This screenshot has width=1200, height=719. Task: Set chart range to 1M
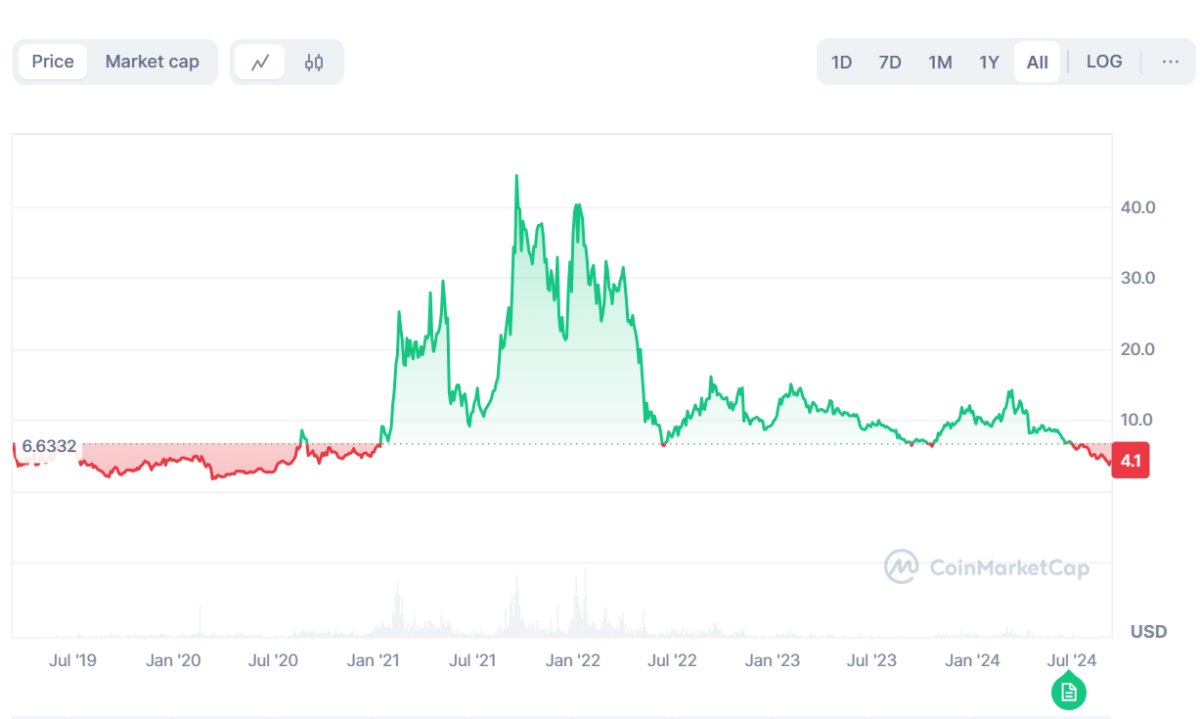click(940, 62)
